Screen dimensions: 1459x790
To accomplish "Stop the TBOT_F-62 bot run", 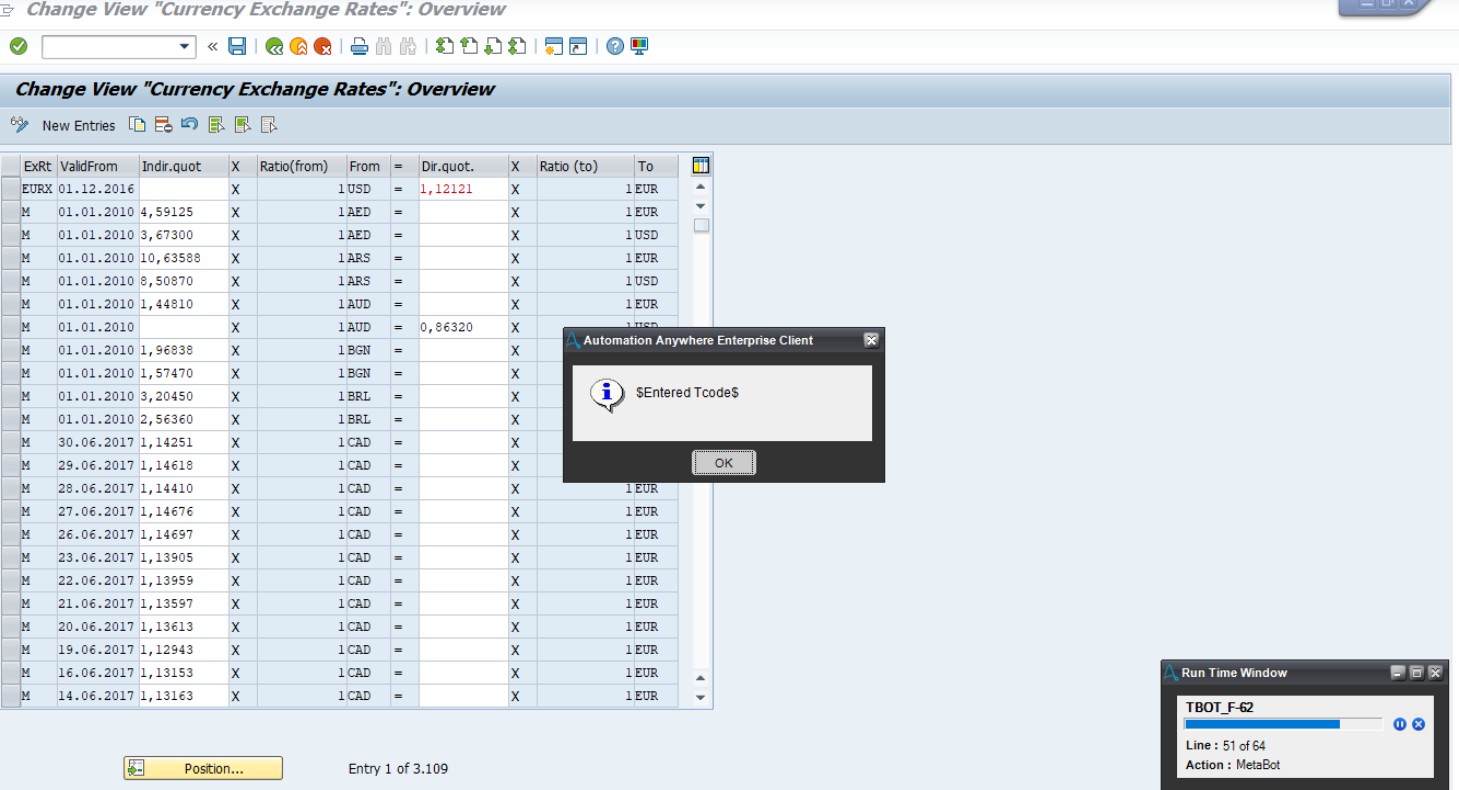I will 1418,724.
